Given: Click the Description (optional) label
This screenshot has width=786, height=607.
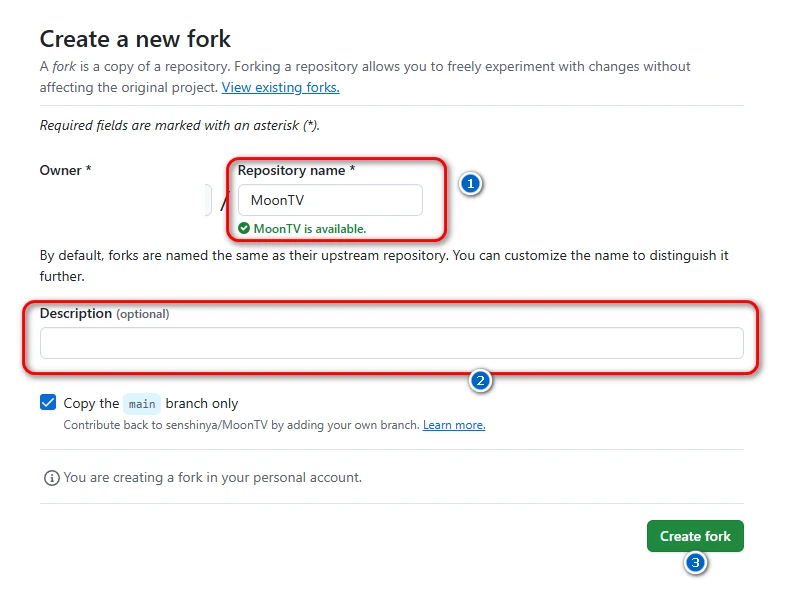Looking at the screenshot, I should pyautogui.click(x=104, y=313).
